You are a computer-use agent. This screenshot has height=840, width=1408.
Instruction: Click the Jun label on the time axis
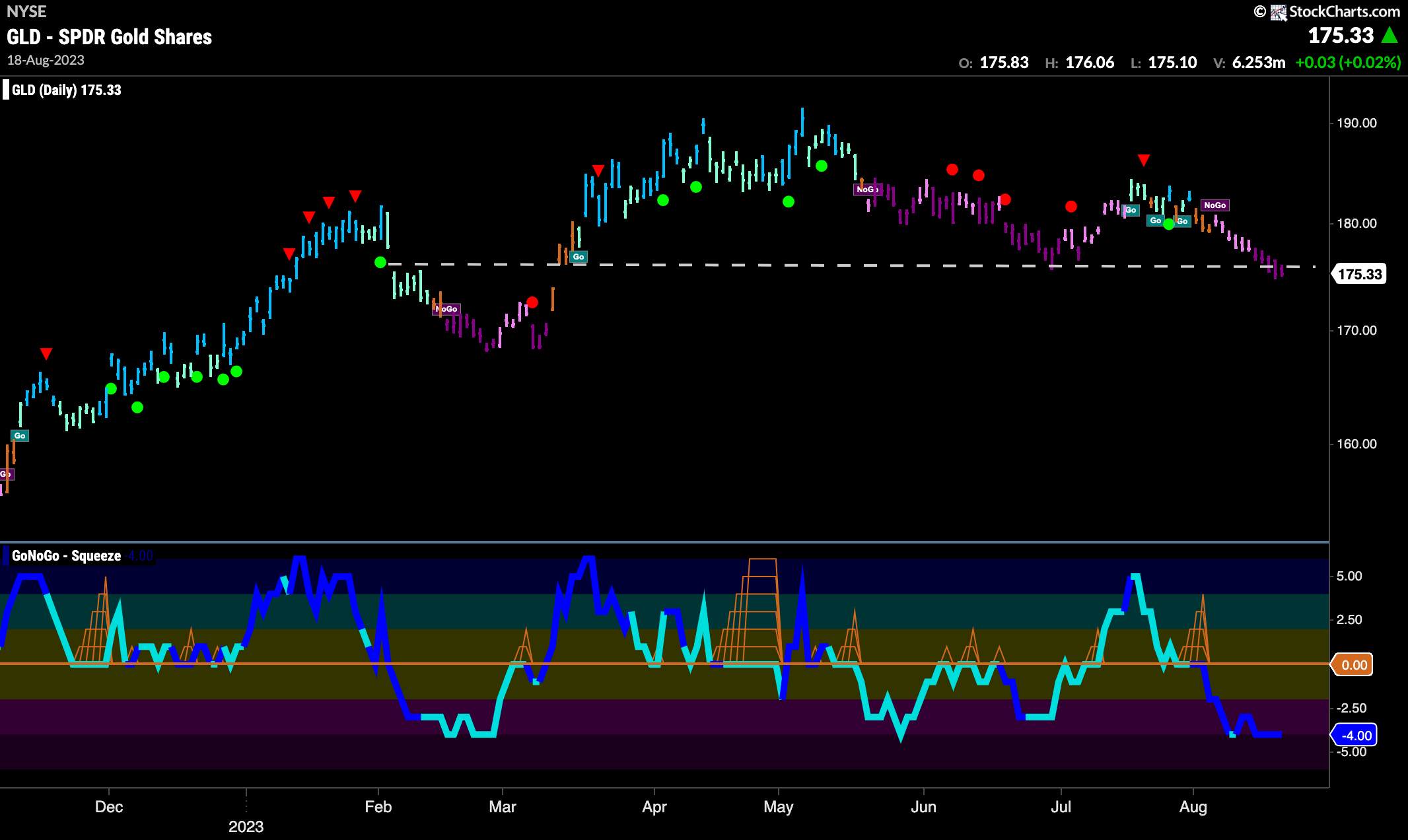click(x=923, y=807)
